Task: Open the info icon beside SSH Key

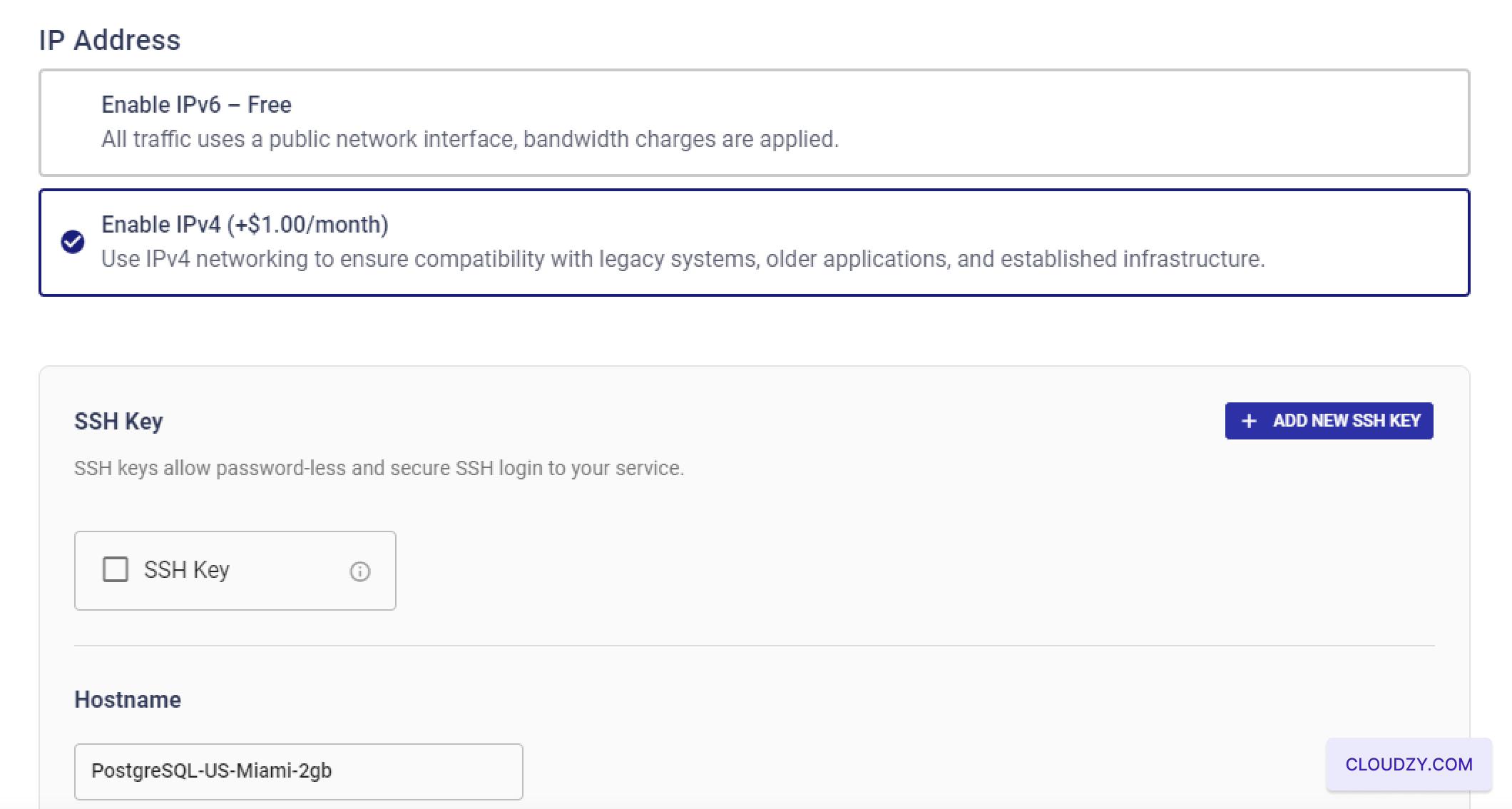Action: pyautogui.click(x=360, y=571)
